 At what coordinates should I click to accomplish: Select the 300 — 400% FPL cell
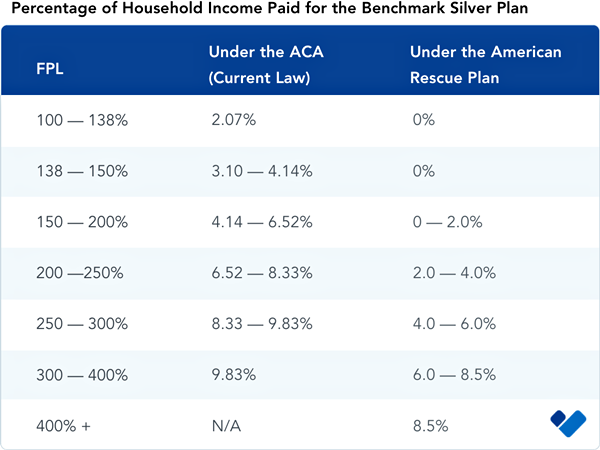click(x=81, y=375)
